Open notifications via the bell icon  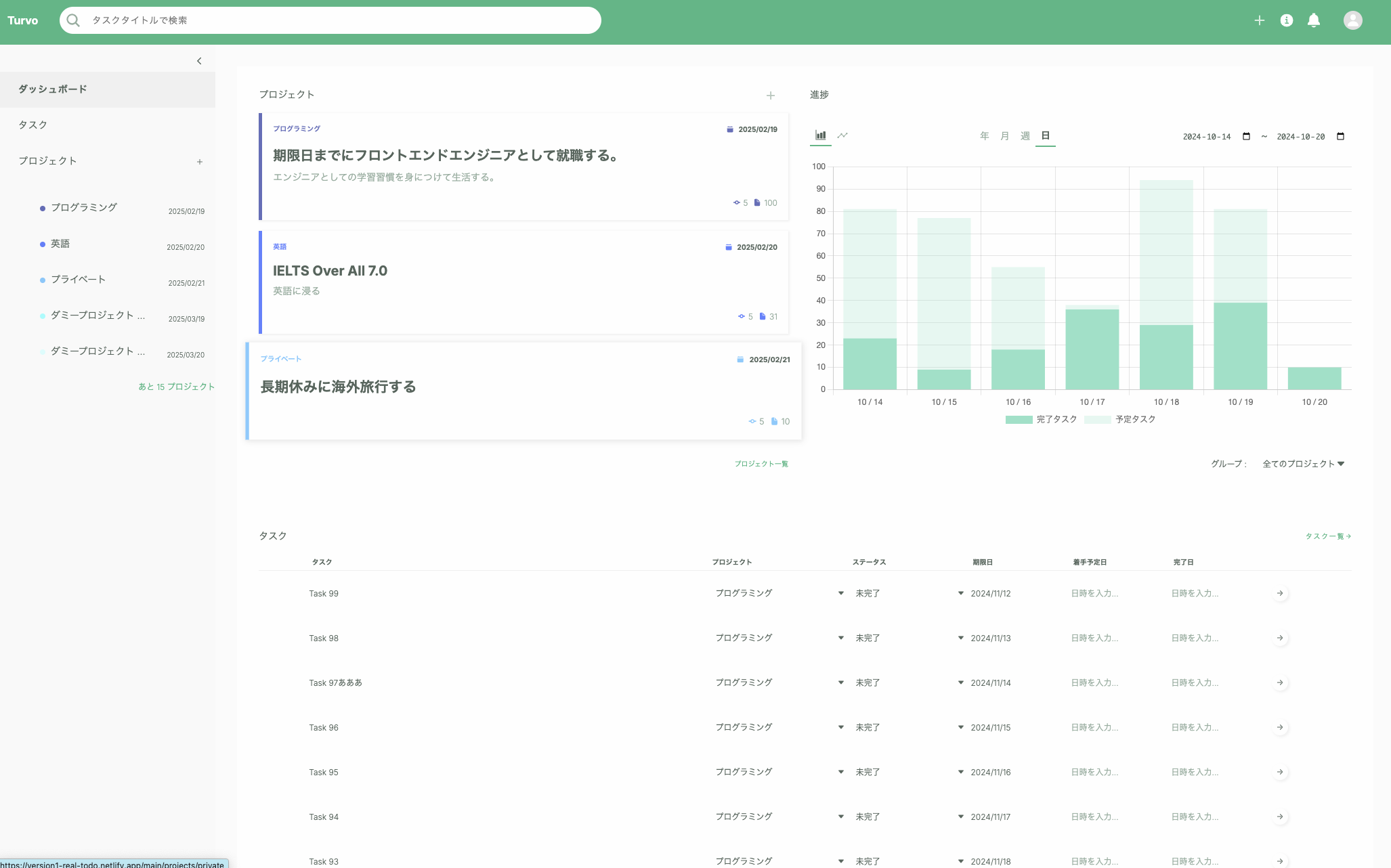click(1314, 20)
